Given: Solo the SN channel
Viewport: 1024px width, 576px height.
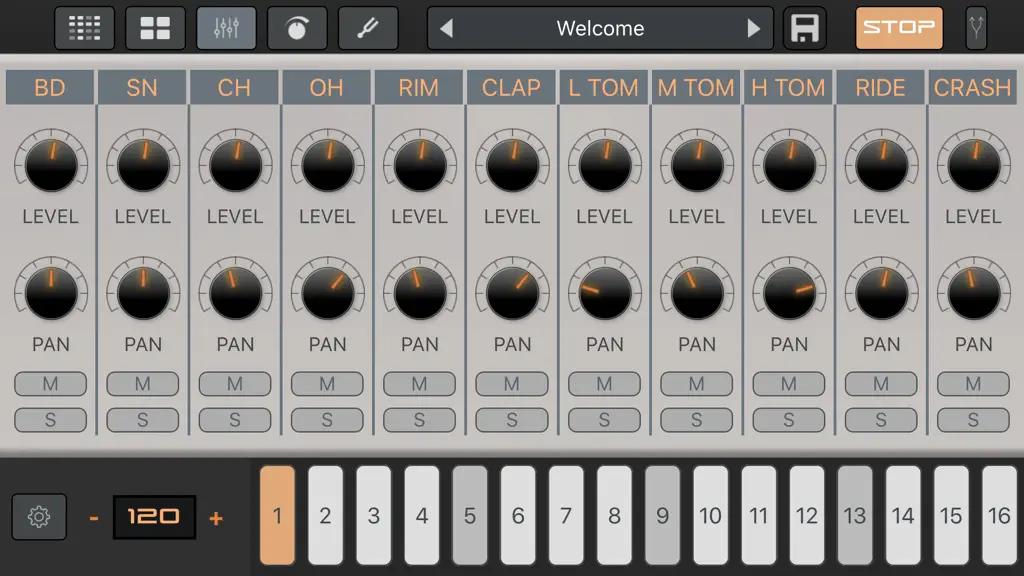Looking at the screenshot, I should [x=142, y=420].
